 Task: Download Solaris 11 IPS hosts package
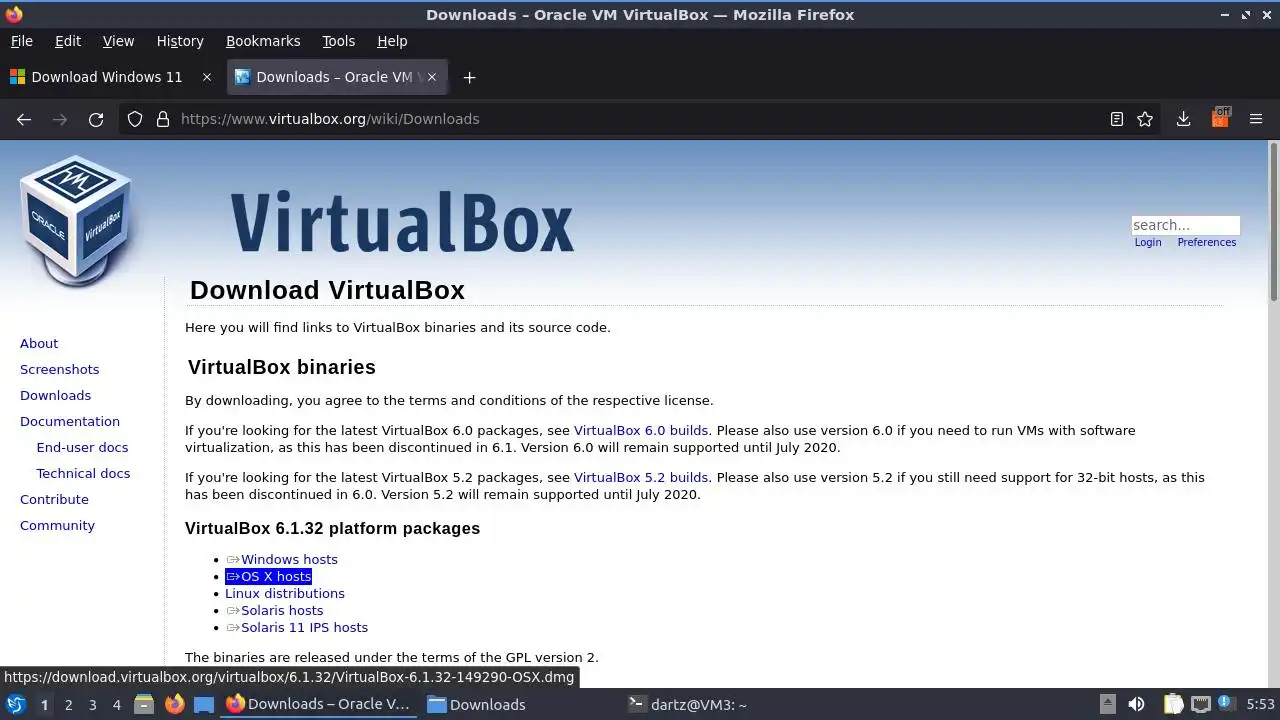click(304, 627)
